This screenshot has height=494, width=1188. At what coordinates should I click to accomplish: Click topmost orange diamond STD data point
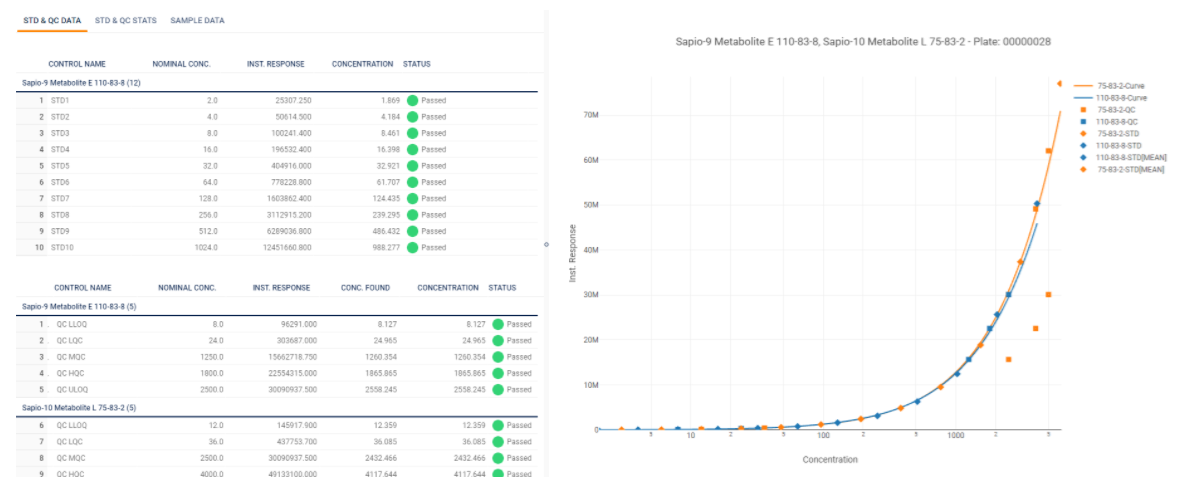(x=1059, y=83)
